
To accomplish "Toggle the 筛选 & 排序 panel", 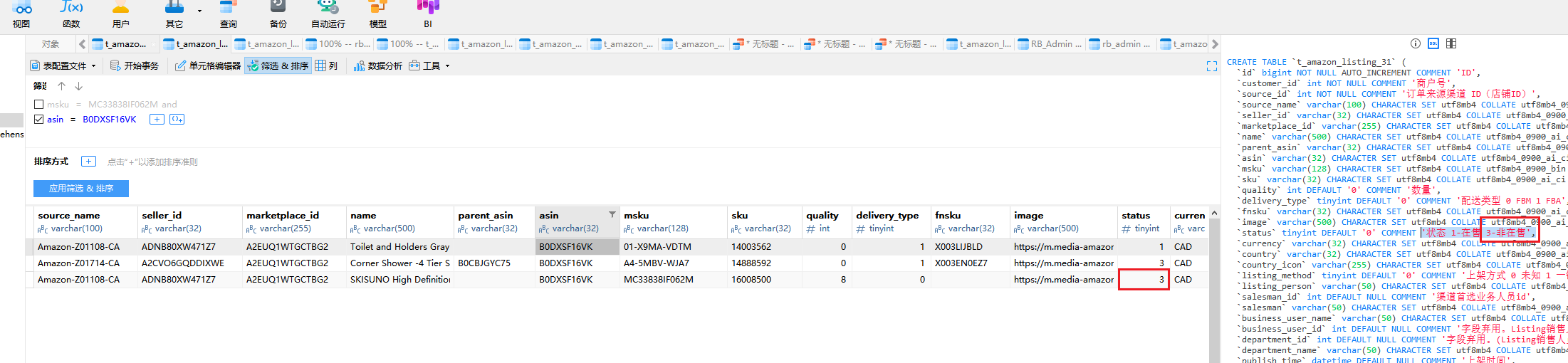I will tap(278, 65).
